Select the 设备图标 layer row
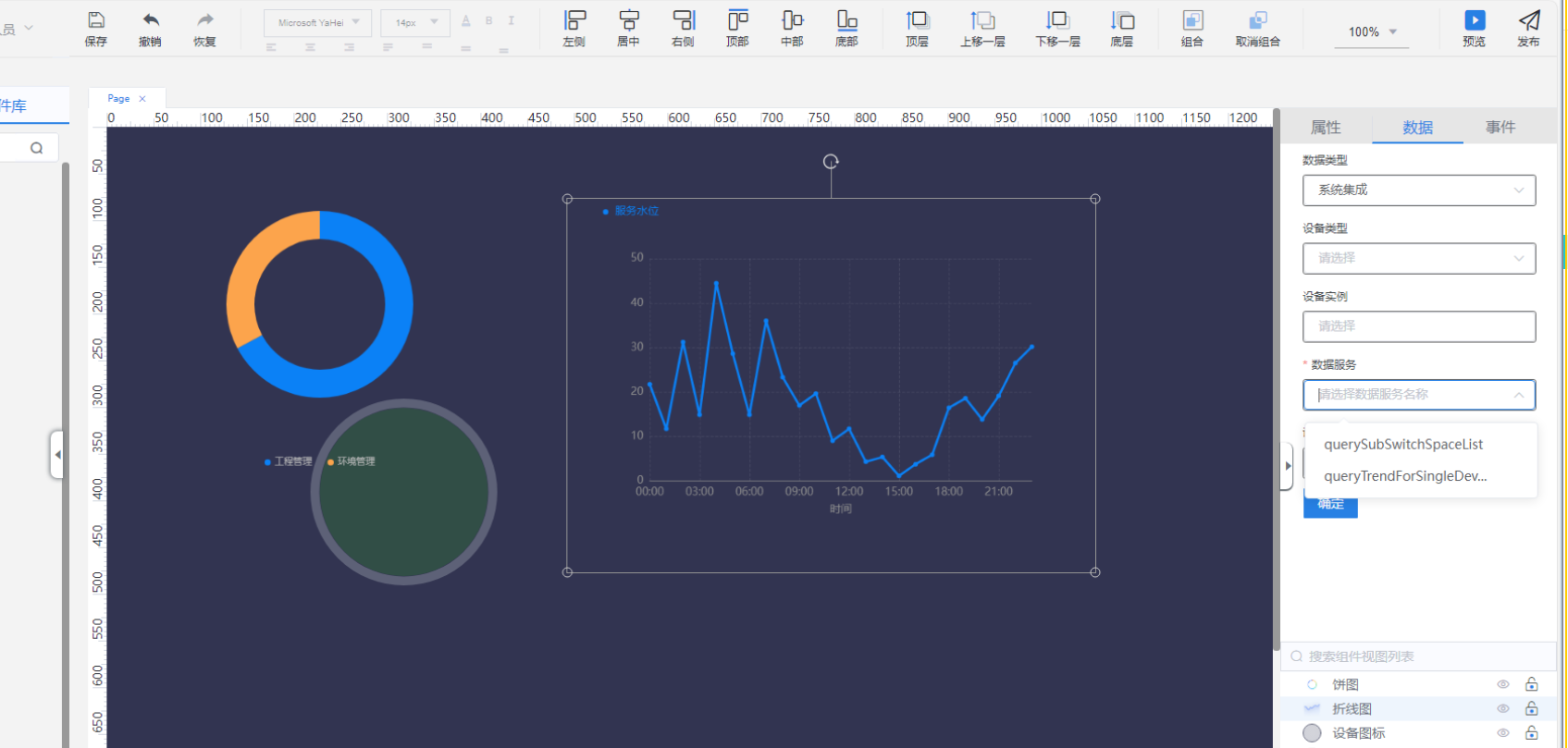Viewport: 1568px width, 748px height. (x=1419, y=732)
